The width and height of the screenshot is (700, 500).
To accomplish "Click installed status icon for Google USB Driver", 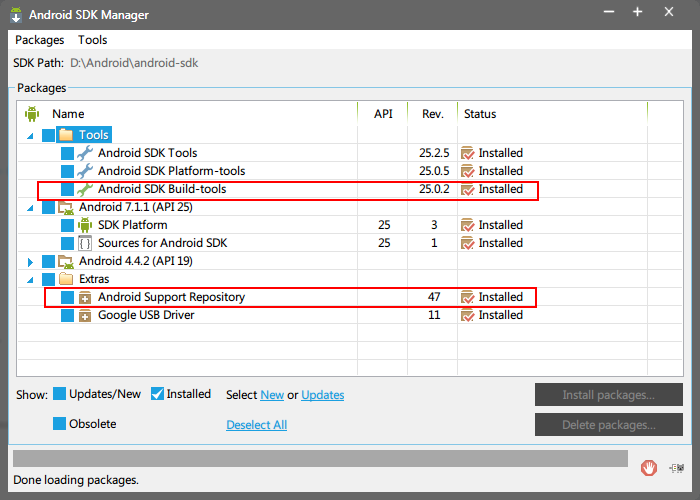I will click(x=467, y=315).
